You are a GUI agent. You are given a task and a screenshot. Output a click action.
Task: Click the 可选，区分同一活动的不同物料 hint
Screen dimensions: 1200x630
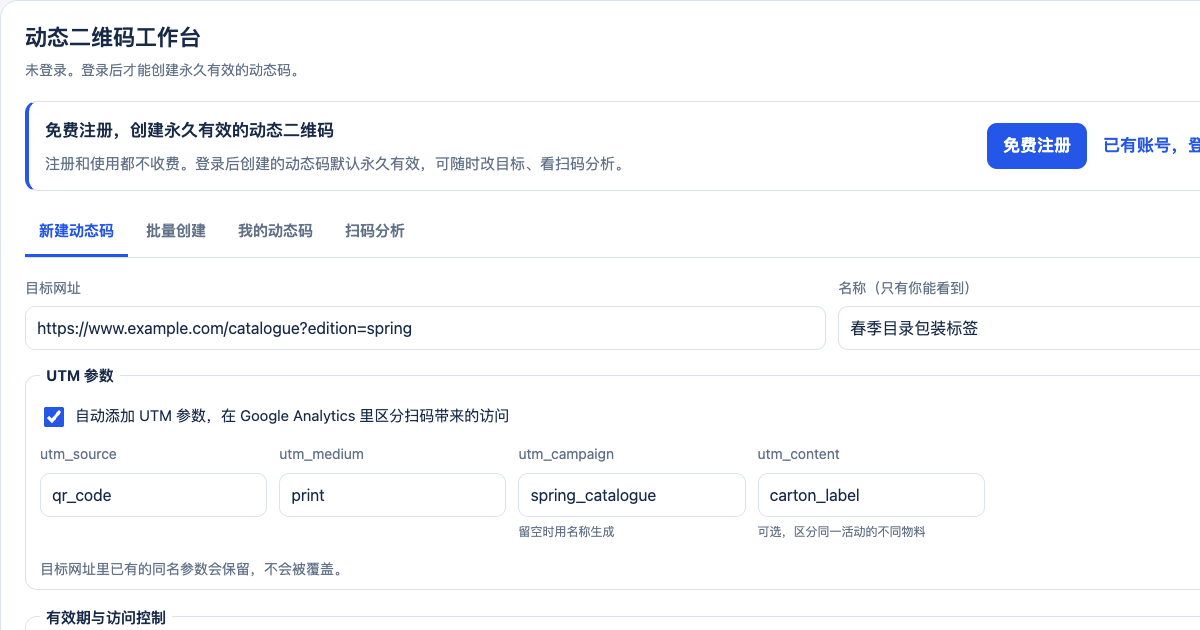coord(841,532)
